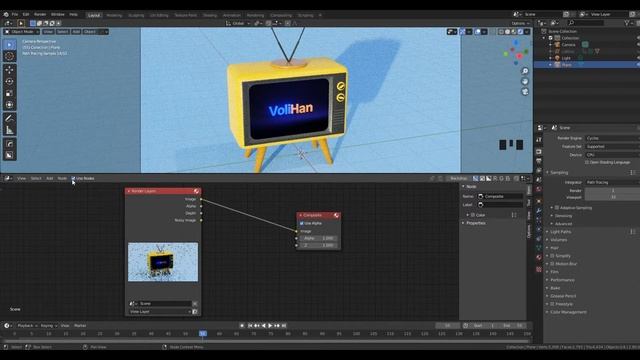The height and width of the screenshot is (360, 640).
Task: Open the Output properties tab icon
Action: [x=539, y=161]
